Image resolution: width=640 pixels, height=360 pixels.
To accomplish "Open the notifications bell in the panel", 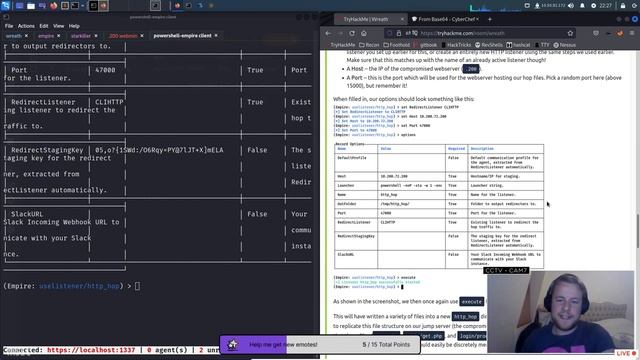I will (582, 6).
